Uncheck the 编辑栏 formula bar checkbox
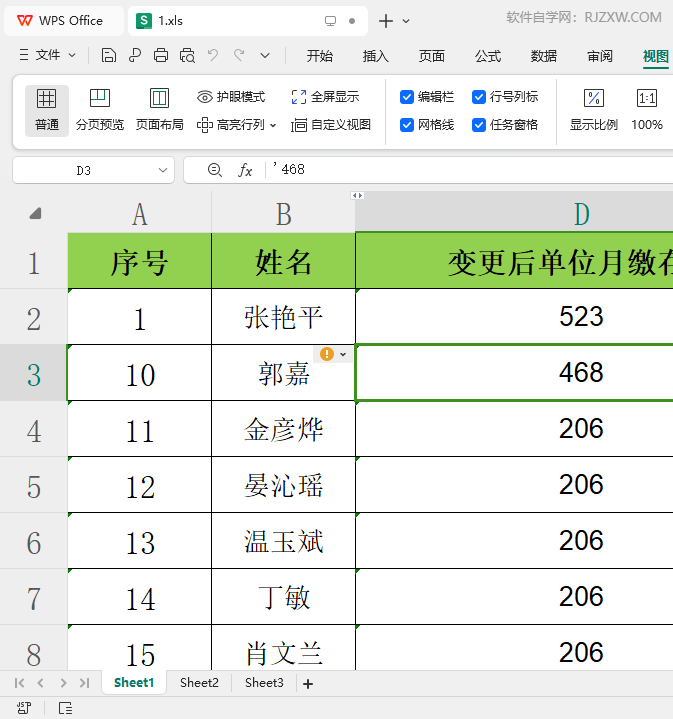Screen dimensions: 673x719 coord(407,97)
